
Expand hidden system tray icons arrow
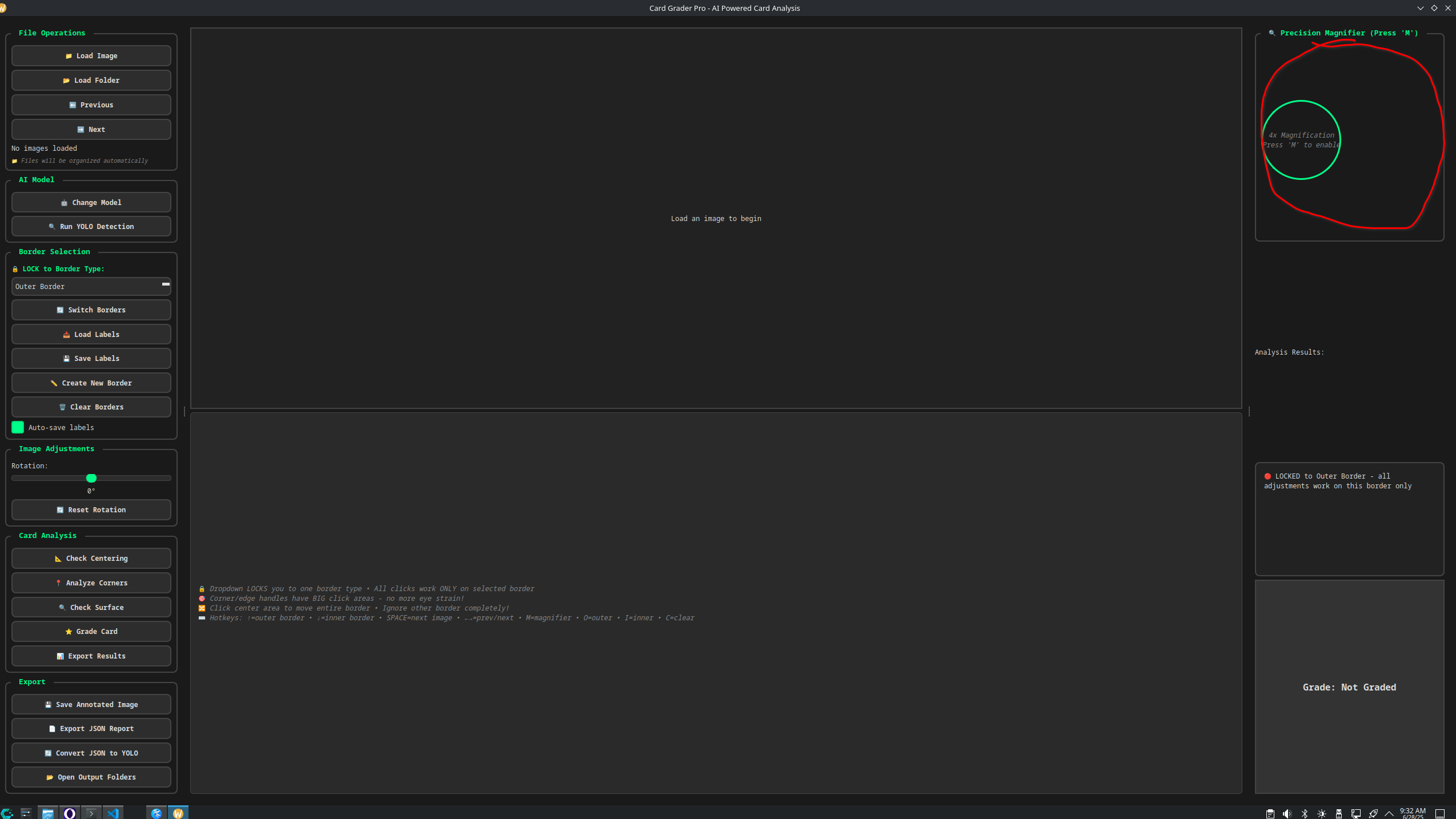1389,813
